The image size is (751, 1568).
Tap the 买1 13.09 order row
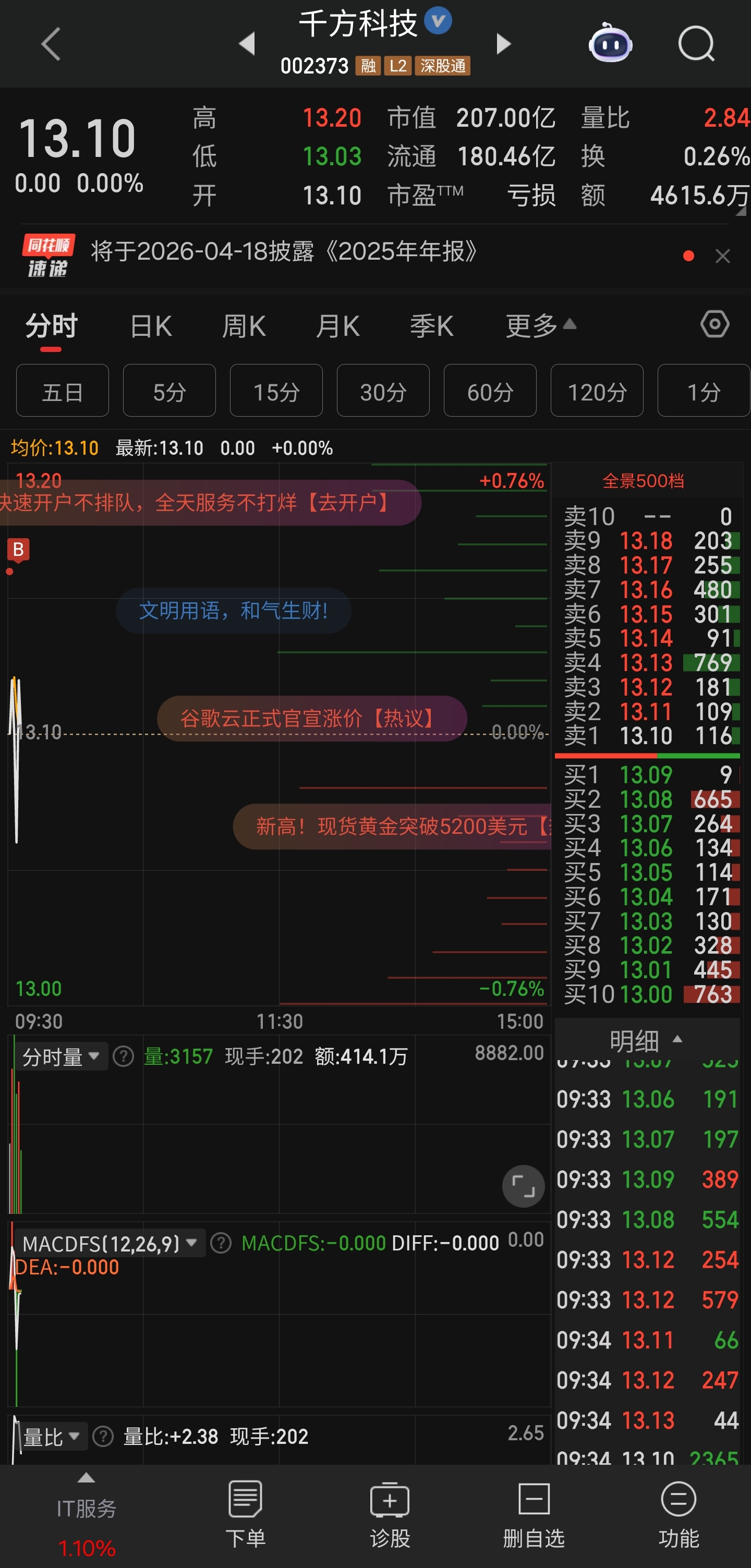[648, 775]
